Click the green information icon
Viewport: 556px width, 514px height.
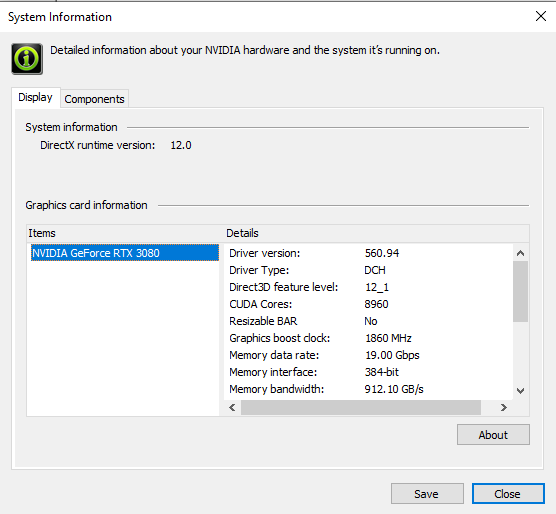pos(27,59)
